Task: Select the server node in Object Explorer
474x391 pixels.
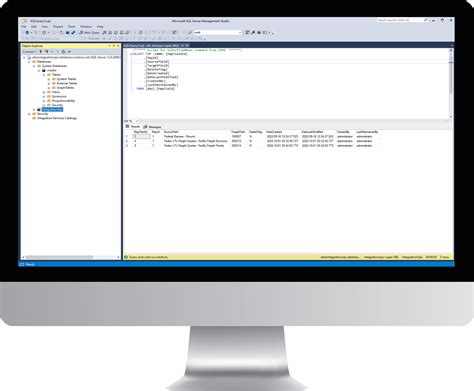Action: pos(76,57)
